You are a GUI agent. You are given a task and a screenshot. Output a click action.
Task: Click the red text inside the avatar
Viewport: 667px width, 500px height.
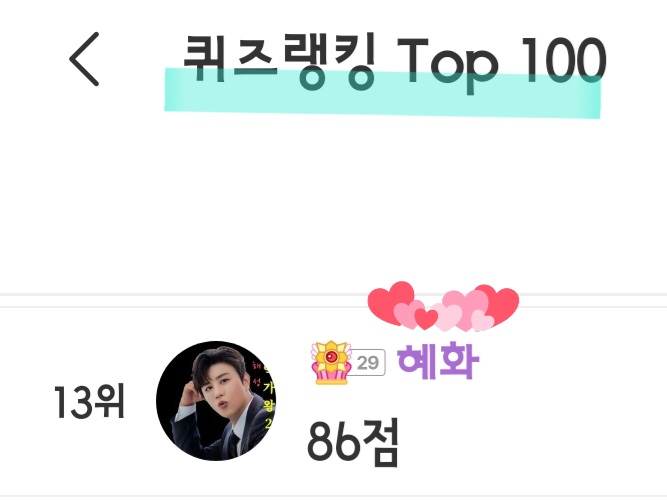[x=256, y=374]
